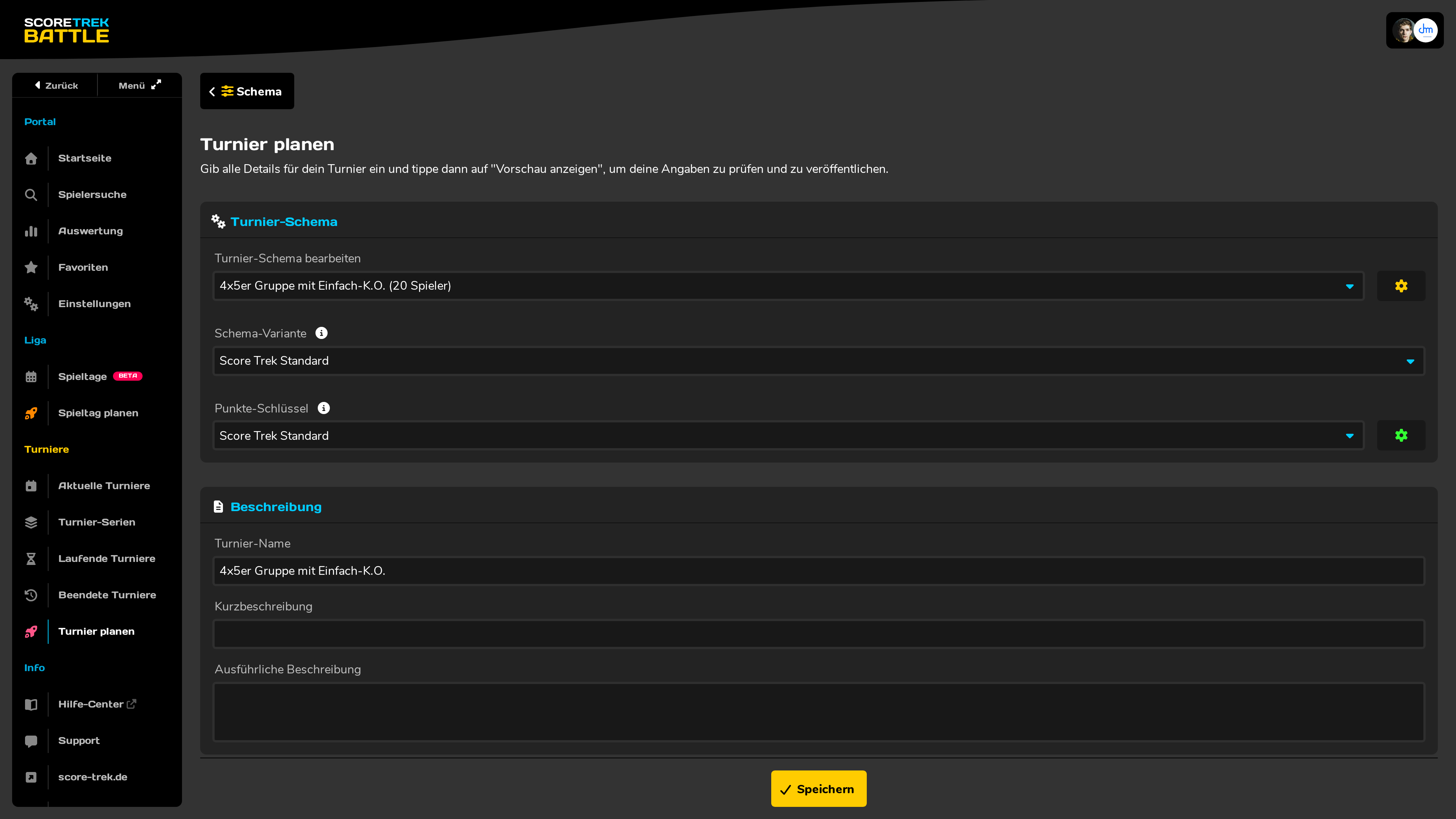Click the Hilfe-Center book icon
The image size is (1456, 819).
pos(31,704)
